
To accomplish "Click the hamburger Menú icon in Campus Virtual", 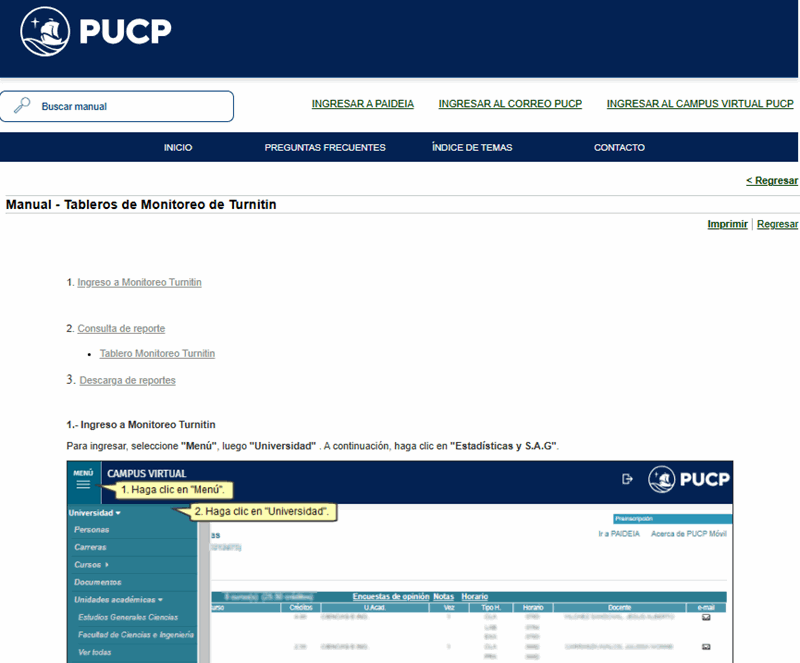I will click(x=83, y=484).
